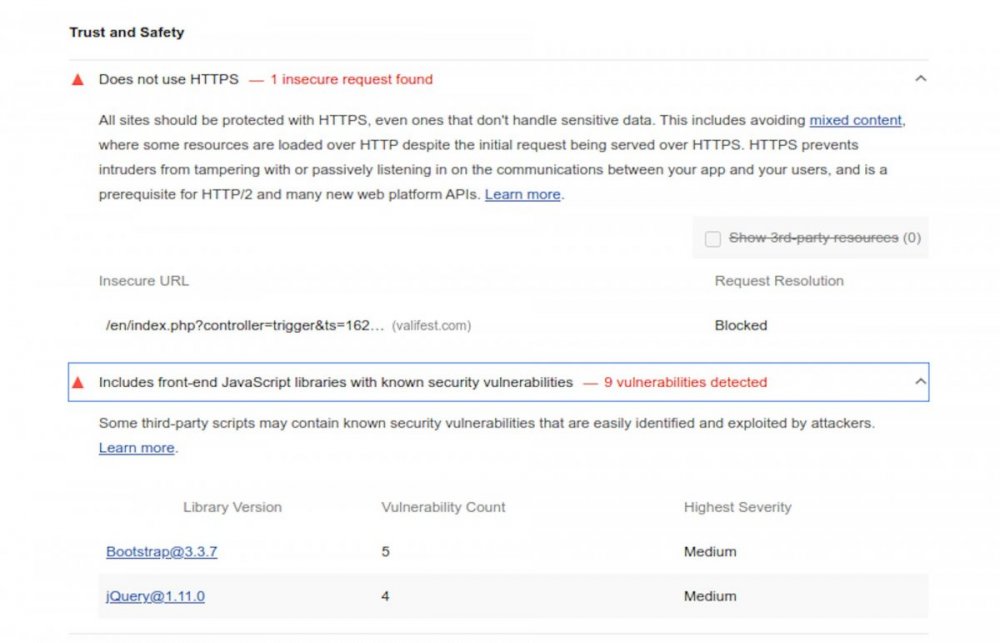Viewport: 1000px width, 643px height.
Task: Click the red warning triangle beside JavaScript libraries audit
Action: point(78,382)
